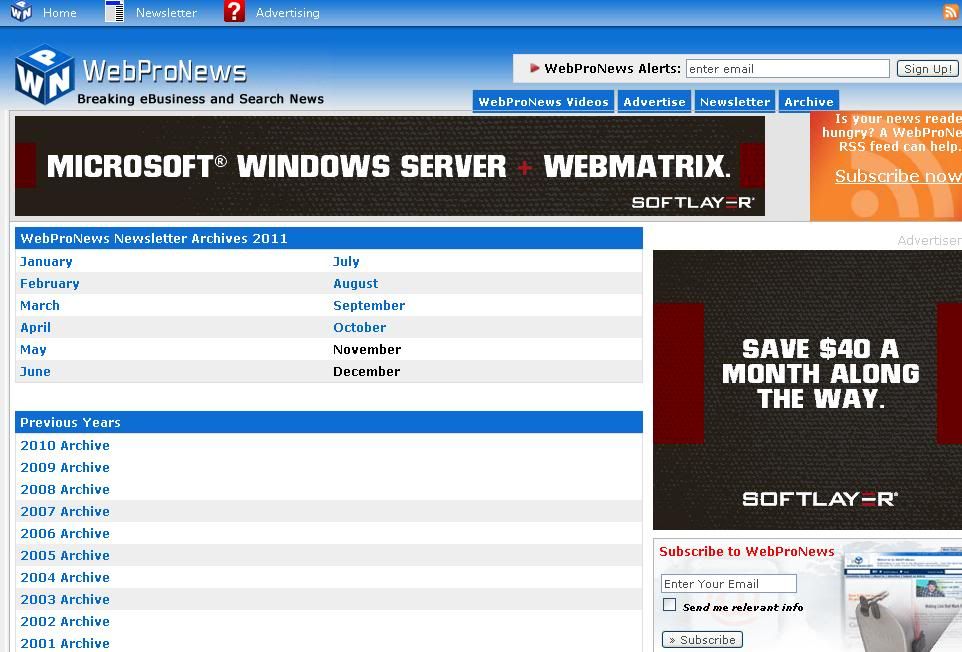
Task: Click the December text in archive list
Action: (x=366, y=372)
